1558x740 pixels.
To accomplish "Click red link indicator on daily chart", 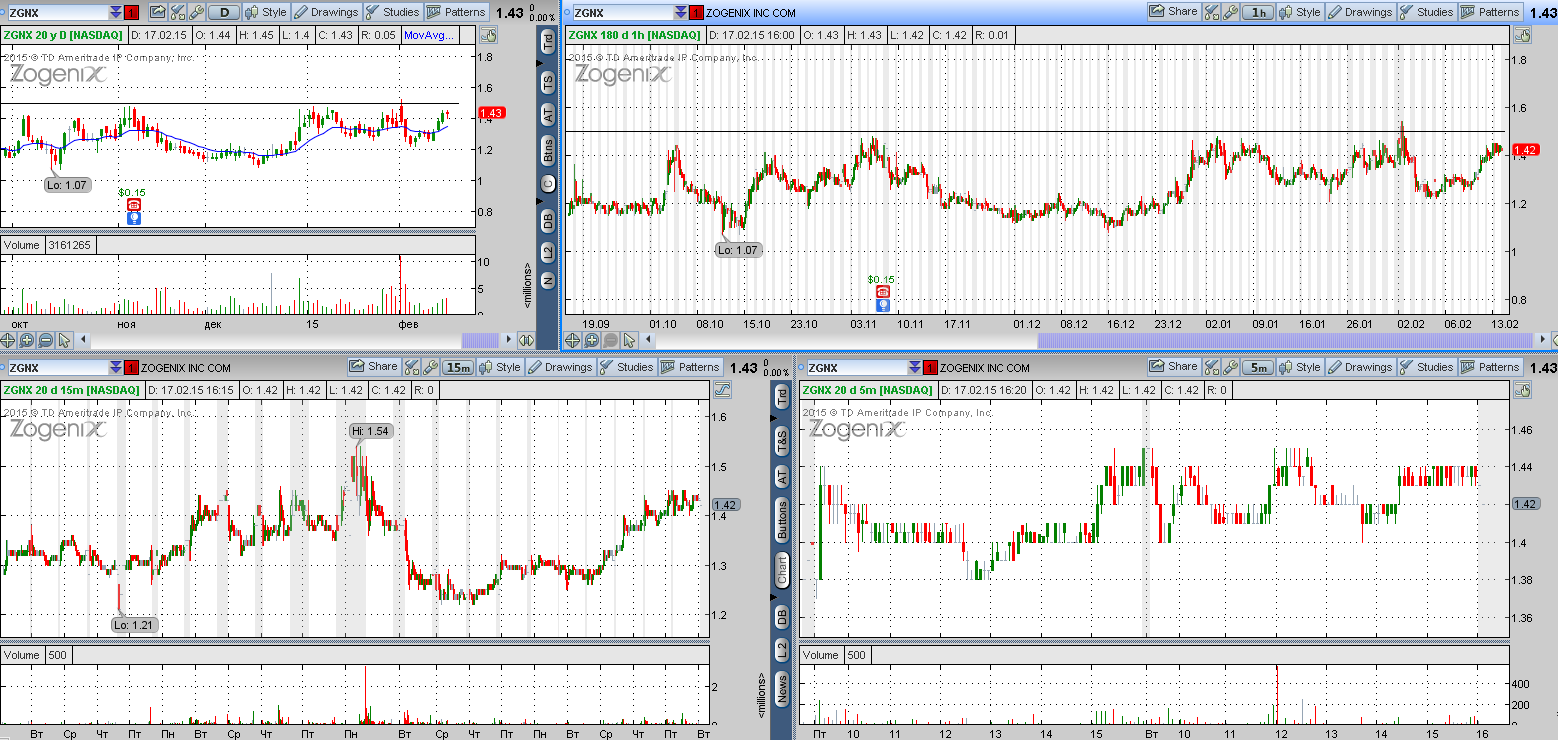I will [x=132, y=12].
